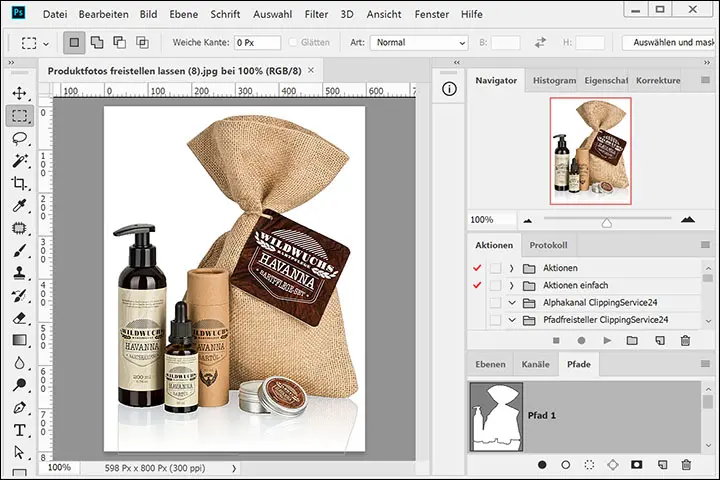This screenshot has height=480, width=720.
Task: Select the Gradient tool
Action: (19, 340)
